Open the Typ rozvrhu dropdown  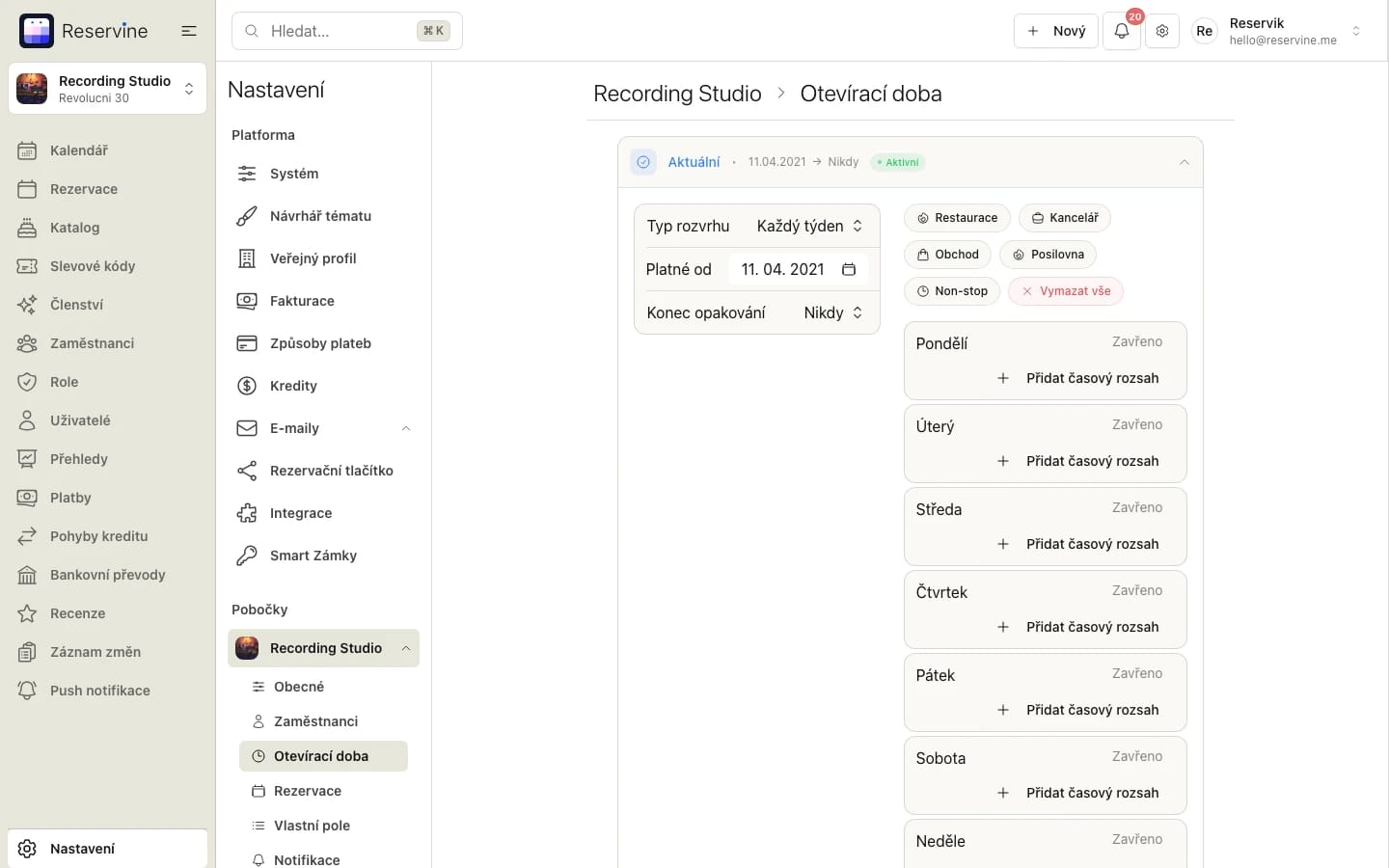click(x=809, y=226)
